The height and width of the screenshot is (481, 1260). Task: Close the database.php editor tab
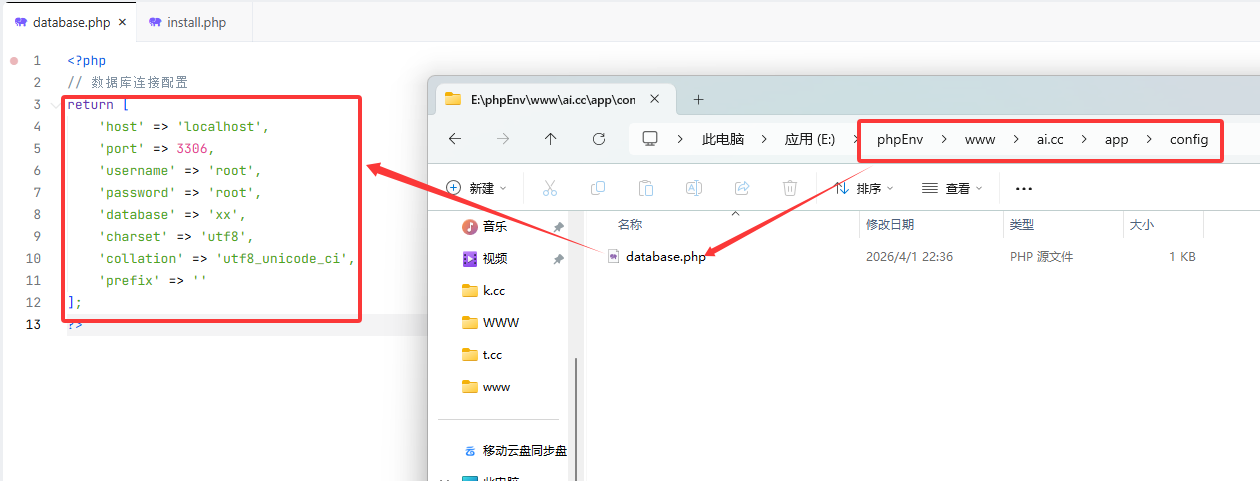tap(123, 22)
